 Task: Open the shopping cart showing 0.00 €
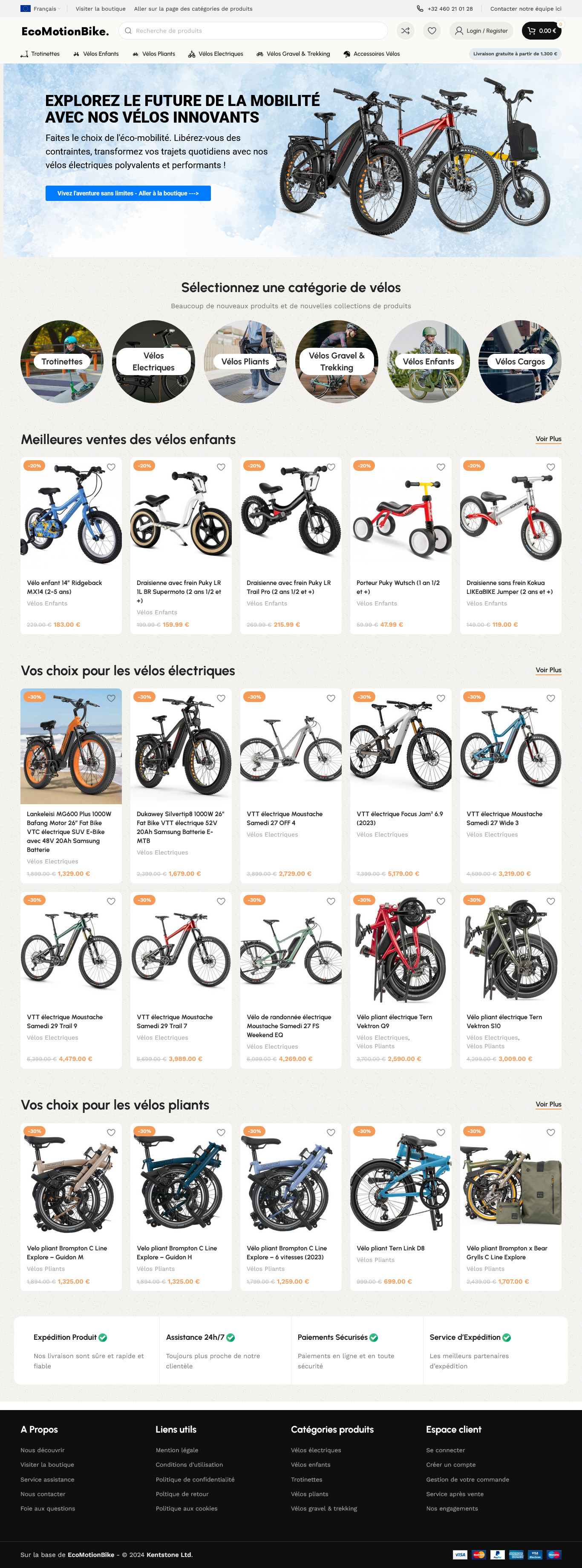pos(541,30)
